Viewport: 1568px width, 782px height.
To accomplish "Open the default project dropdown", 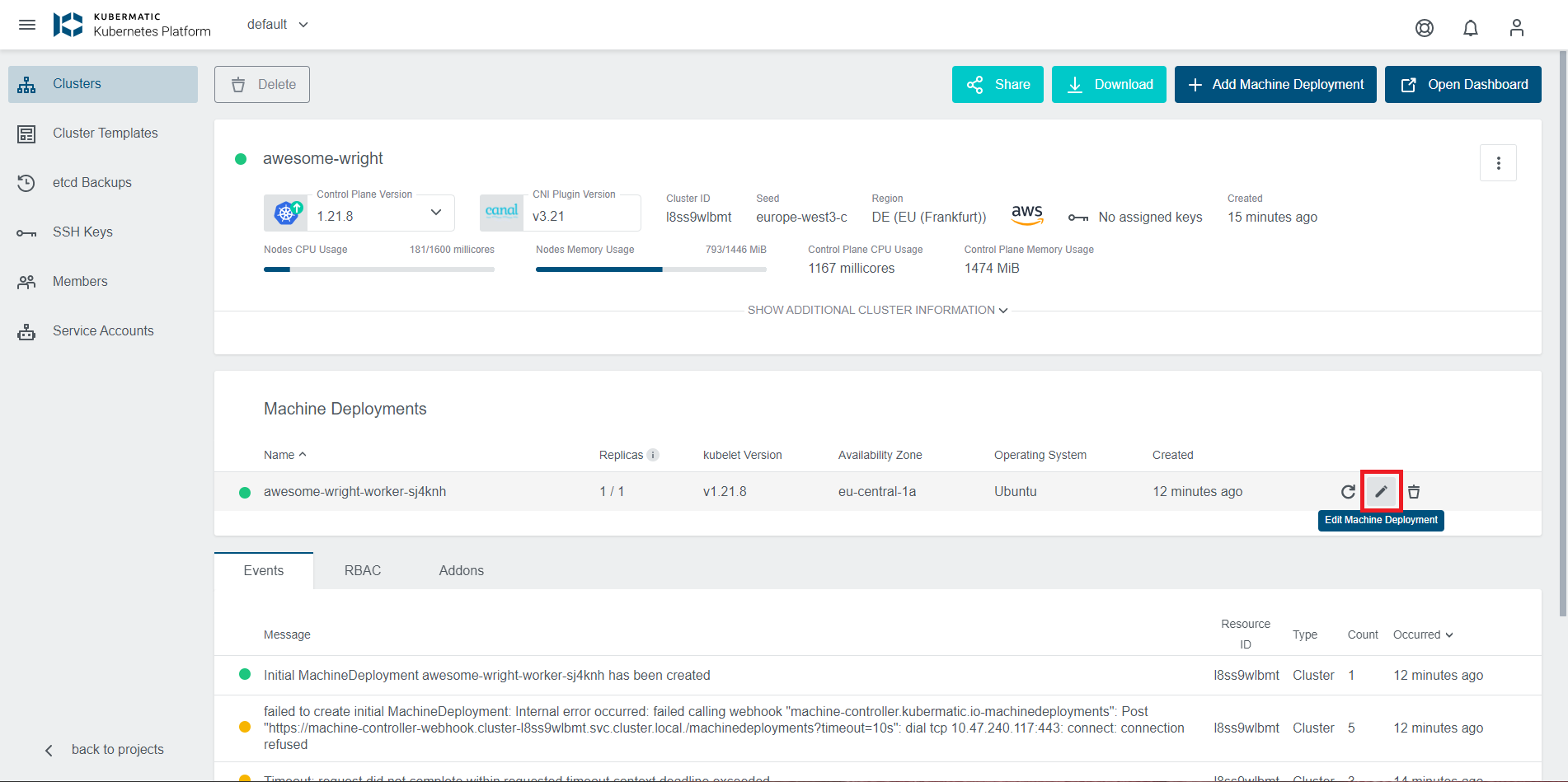I will point(277,24).
